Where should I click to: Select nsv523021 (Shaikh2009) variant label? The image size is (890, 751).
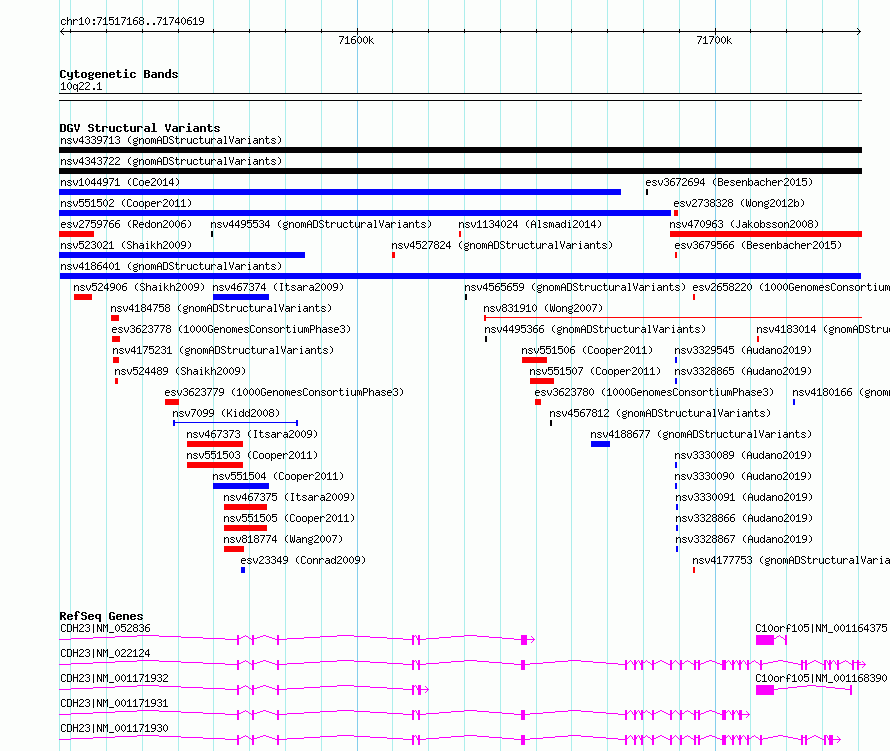pos(126,245)
